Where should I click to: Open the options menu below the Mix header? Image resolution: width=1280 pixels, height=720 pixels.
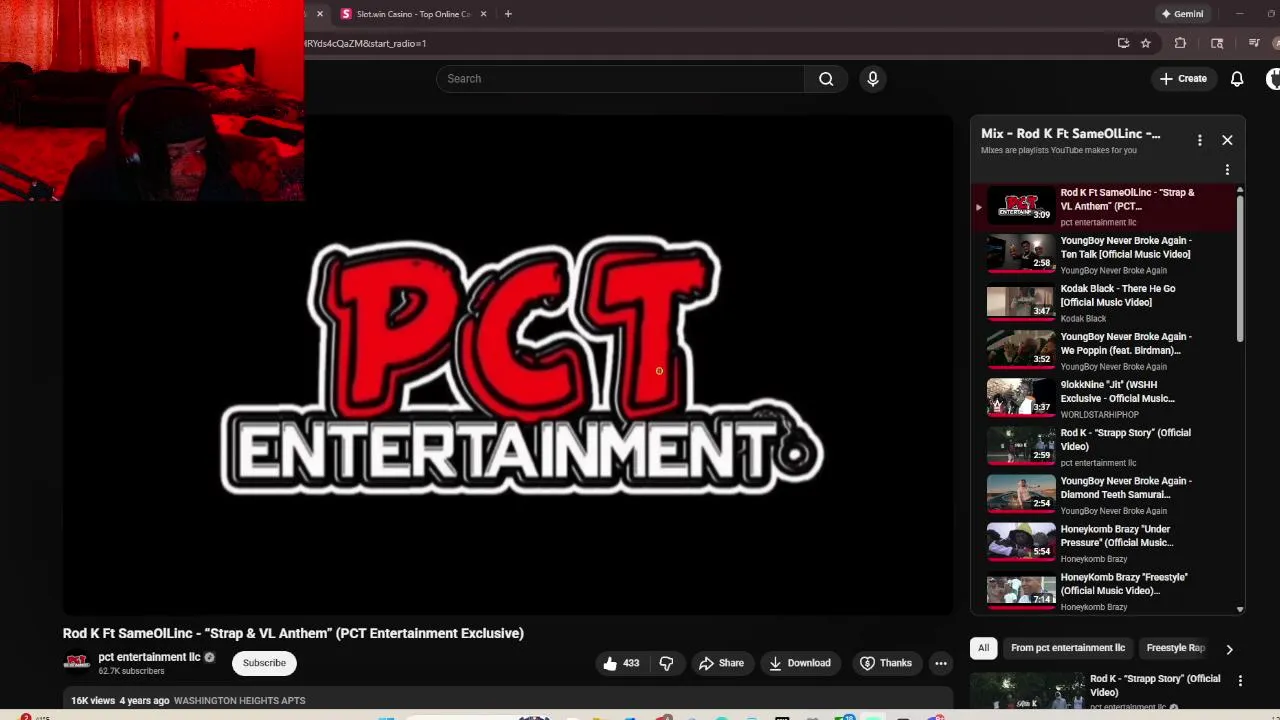click(1227, 170)
